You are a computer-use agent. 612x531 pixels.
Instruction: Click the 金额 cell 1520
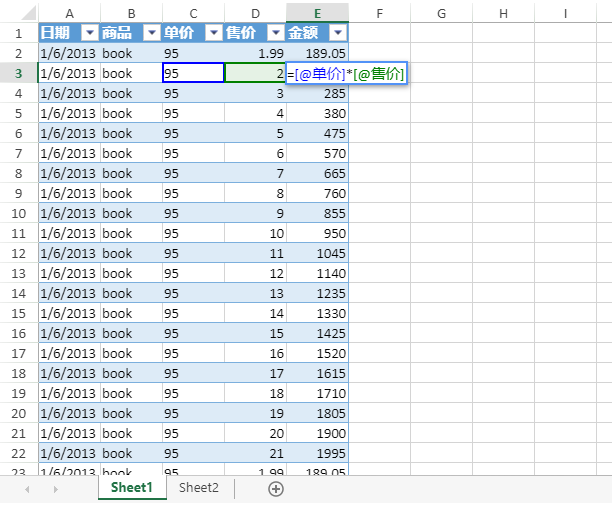coord(318,353)
